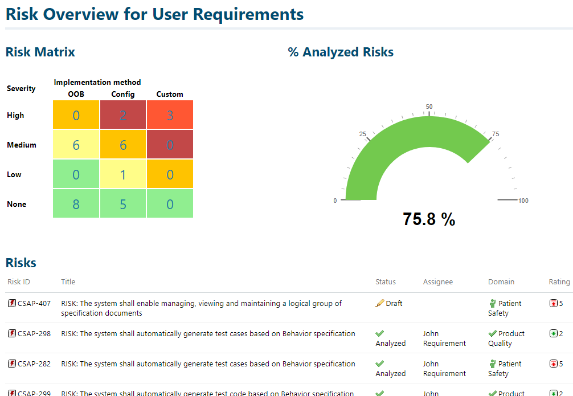Click the Domain column header

point(501,282)
